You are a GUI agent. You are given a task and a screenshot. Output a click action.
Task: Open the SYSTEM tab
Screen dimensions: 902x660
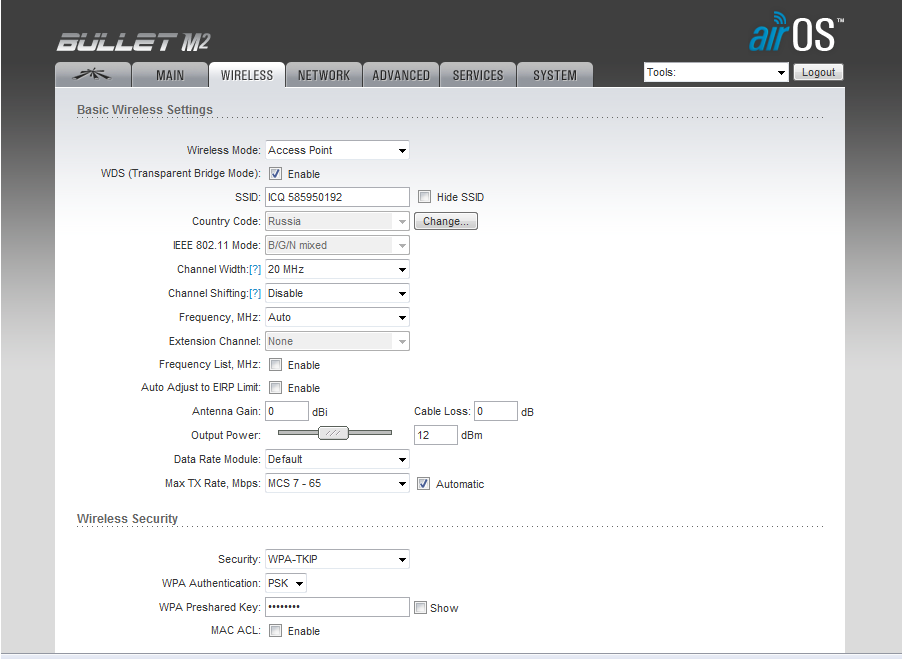(x=555, y=75)
